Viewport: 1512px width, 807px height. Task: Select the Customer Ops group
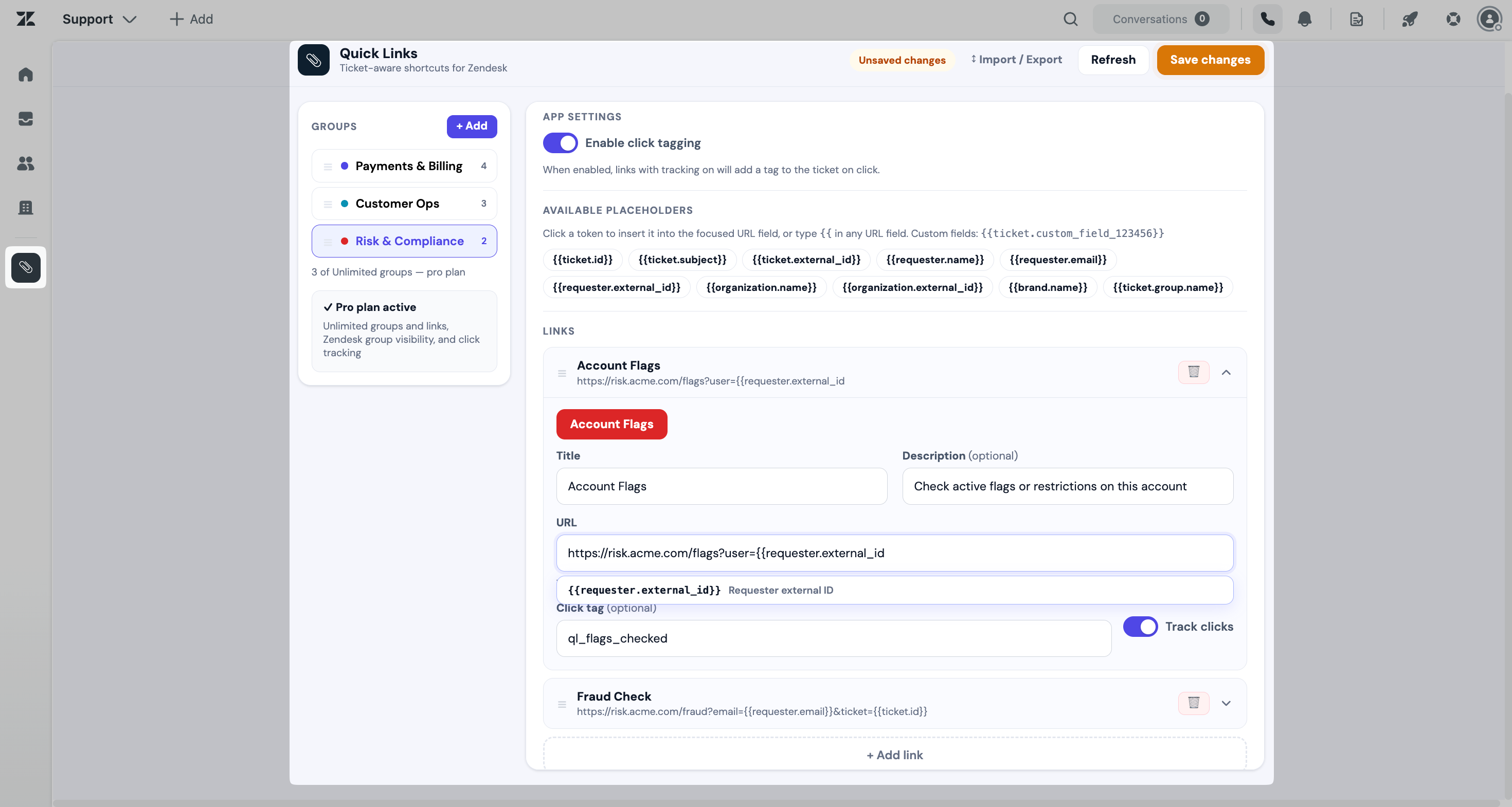point(404,204)
